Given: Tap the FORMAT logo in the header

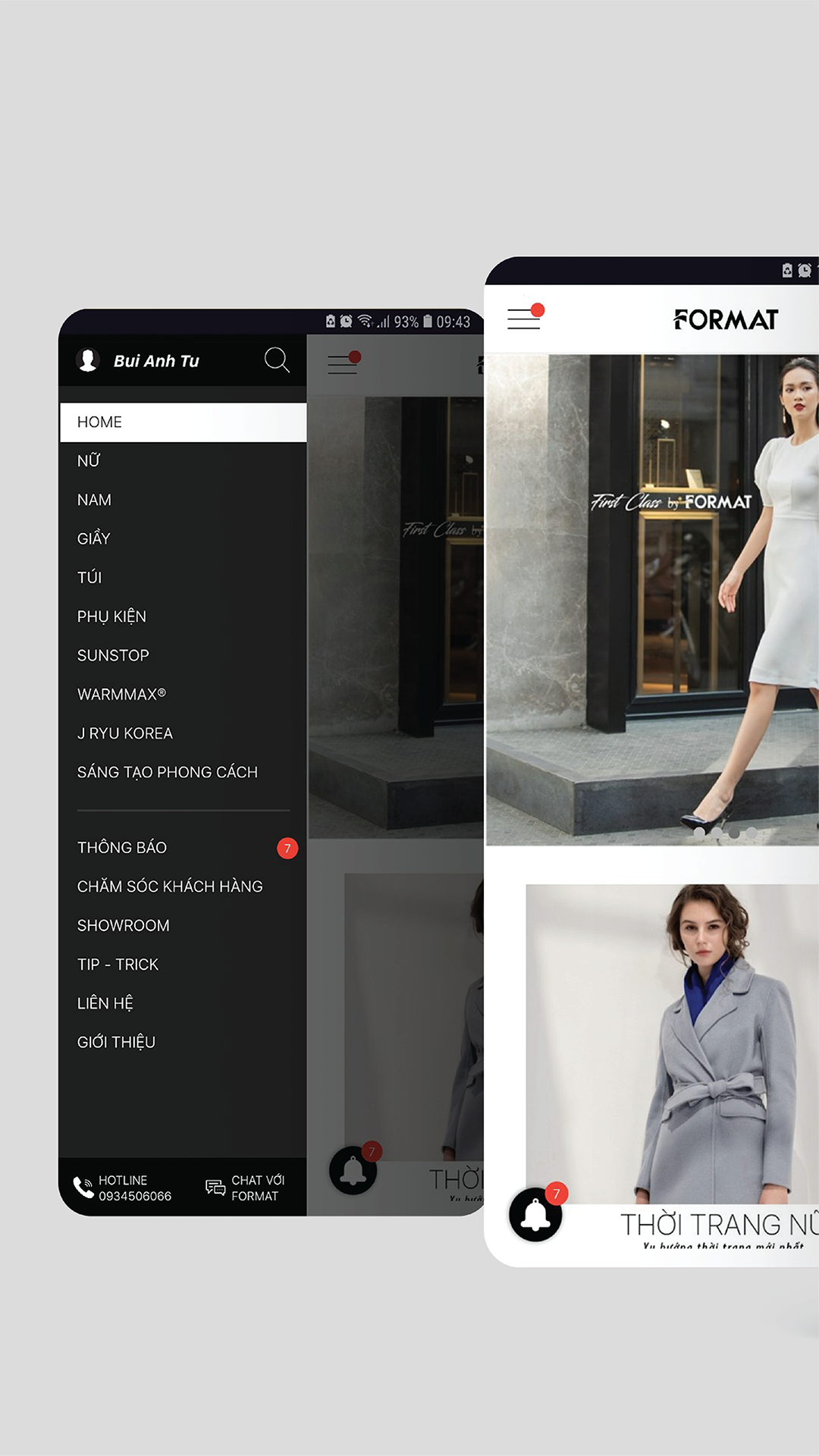Looking at the screenshot, I should (x=726, y=319).
